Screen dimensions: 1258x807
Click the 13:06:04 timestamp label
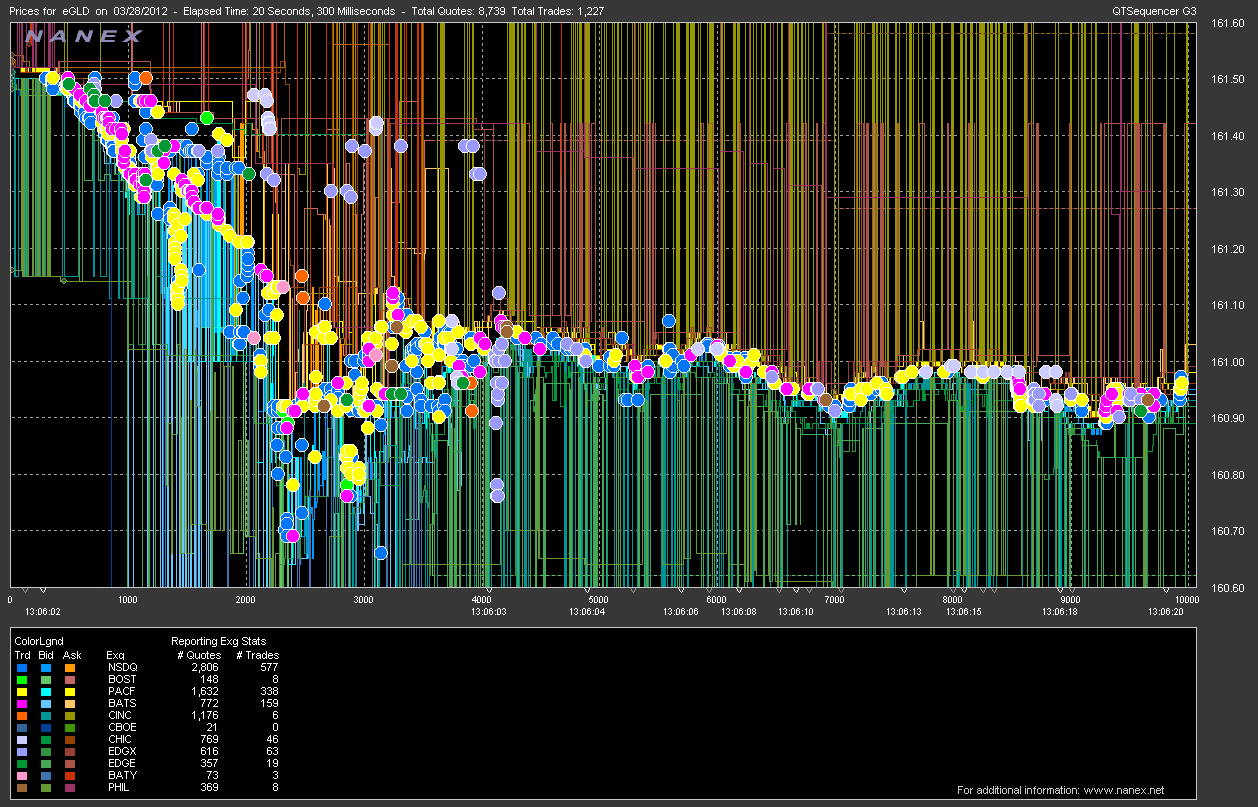click(587, 610)
